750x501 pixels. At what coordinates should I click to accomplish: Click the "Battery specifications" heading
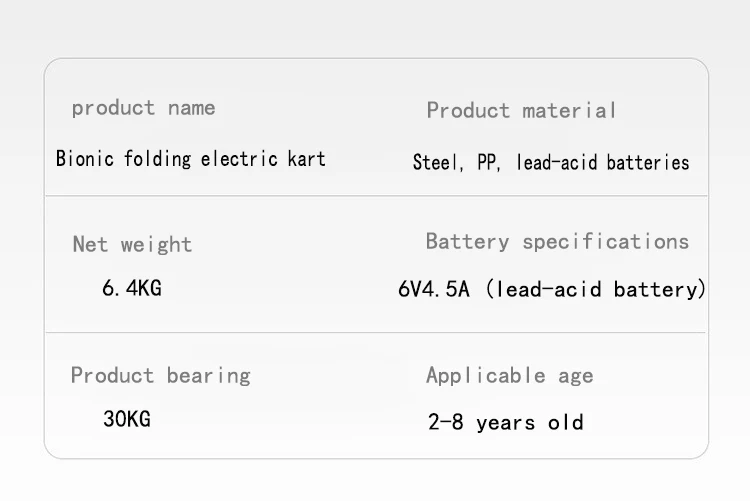[557, 242]
